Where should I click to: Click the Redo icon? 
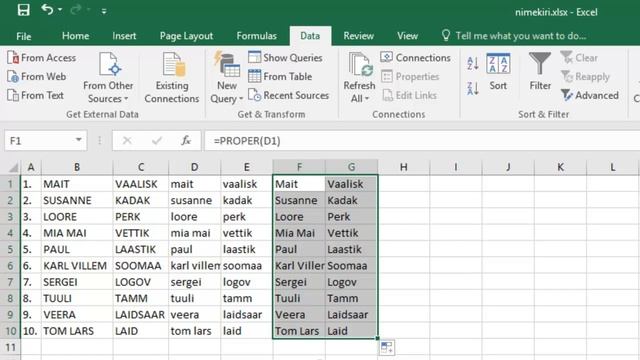tap(75, 9)
